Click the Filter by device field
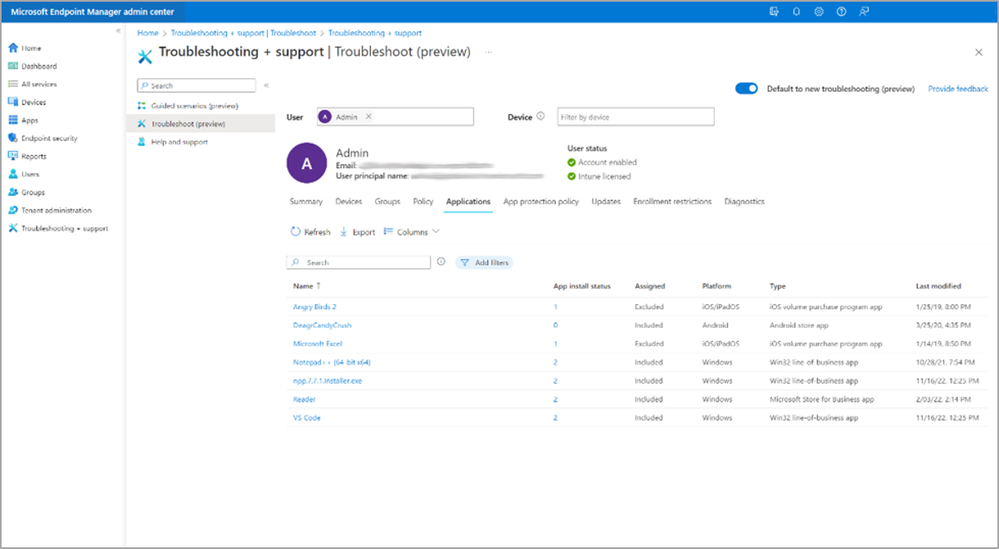The width and height of the screenshot is (999, 549). click(636, 117)
